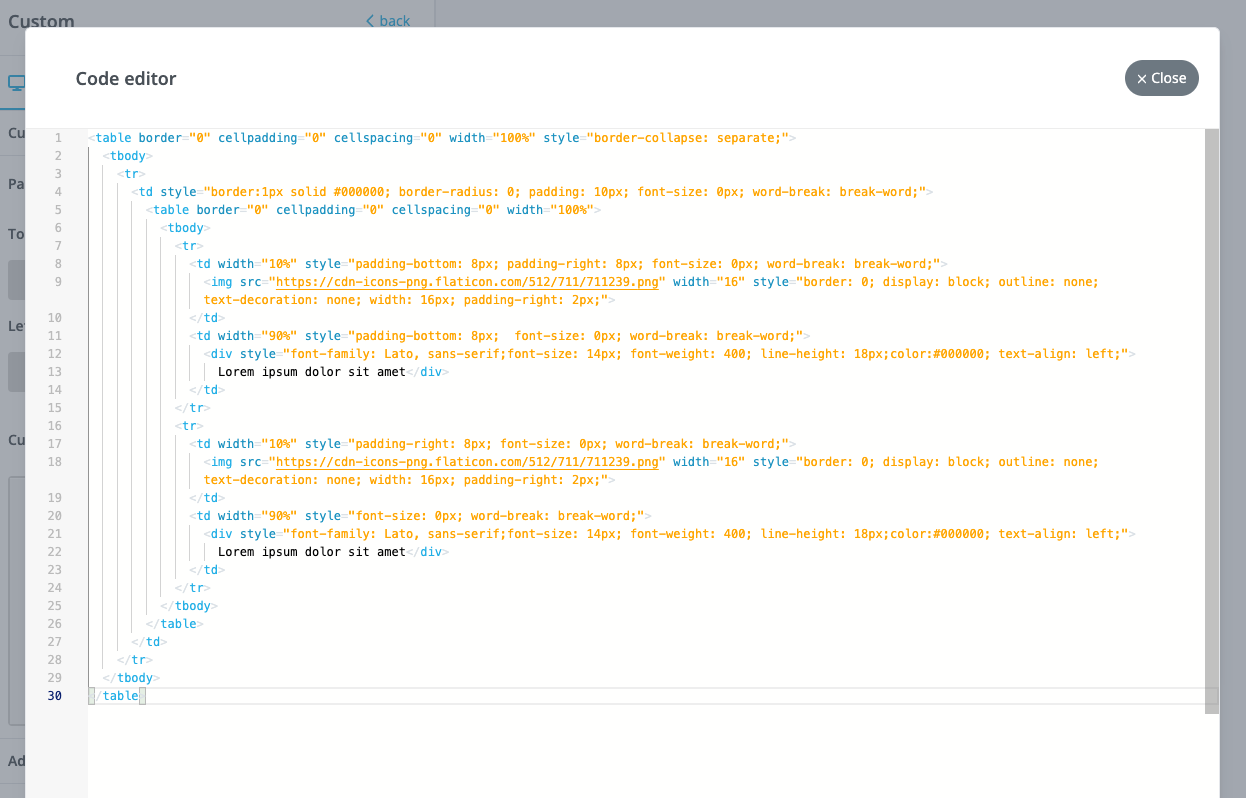The image size is (1246, 798).
Task: Click the × icon inside the Close button
Action: 1141,78
